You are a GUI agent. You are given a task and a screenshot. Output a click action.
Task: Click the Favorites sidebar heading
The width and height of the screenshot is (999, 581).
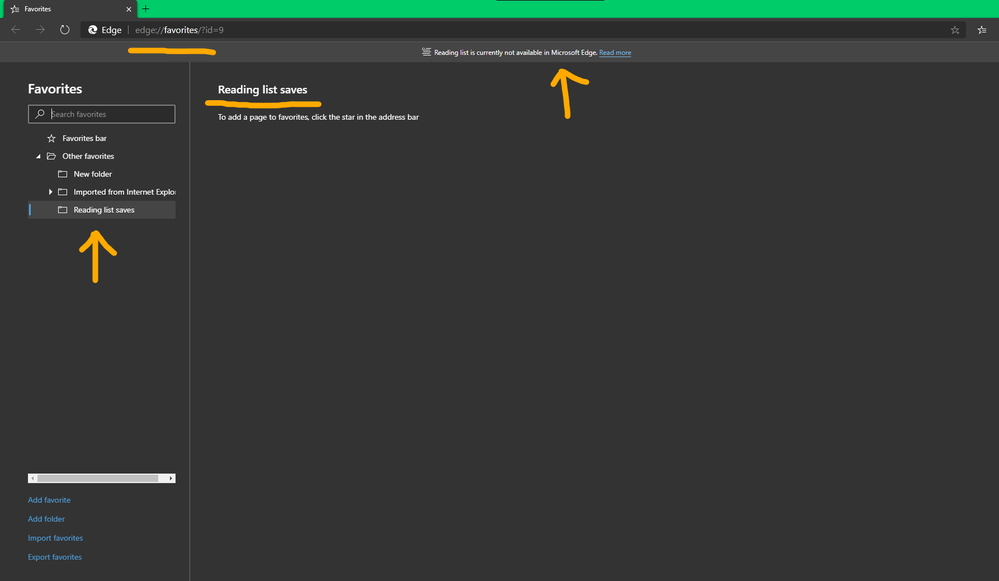point(55,89)
